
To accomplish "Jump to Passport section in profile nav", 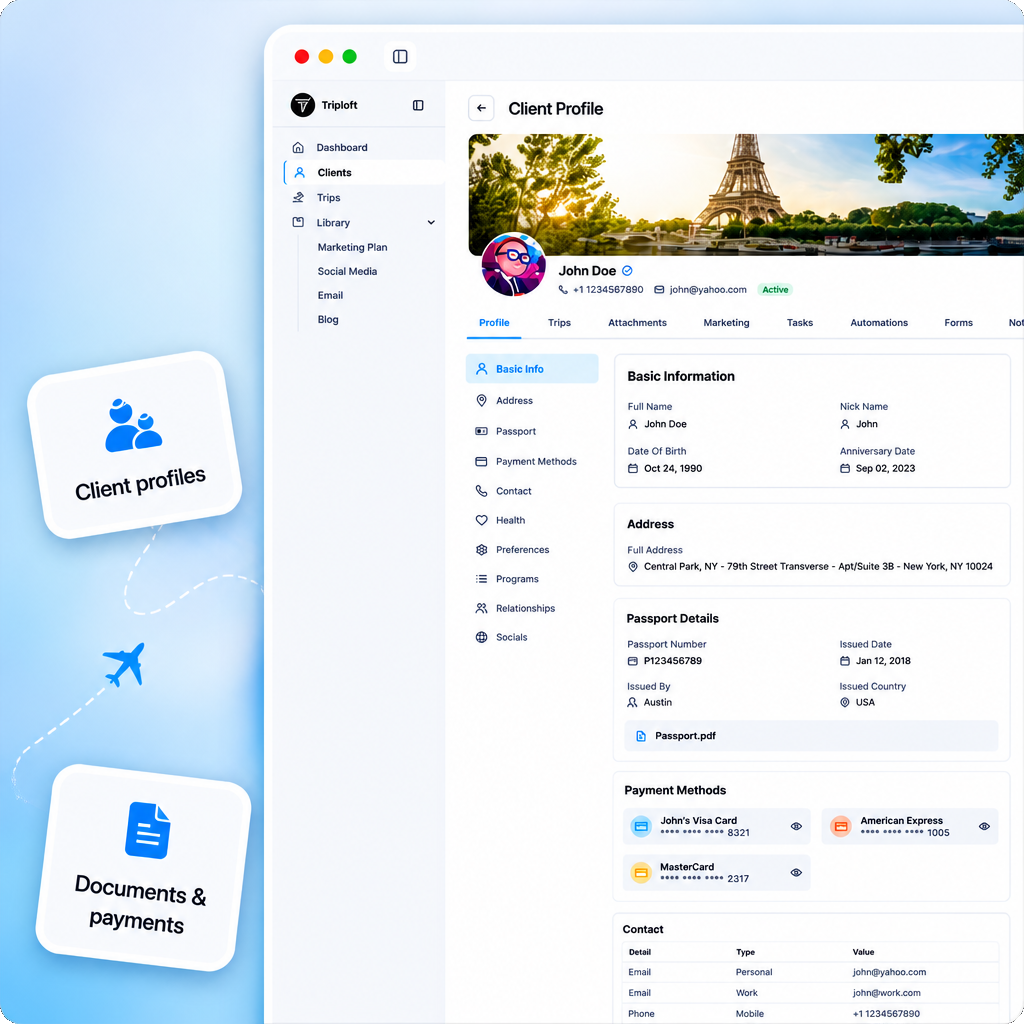I will click(515, 432).
